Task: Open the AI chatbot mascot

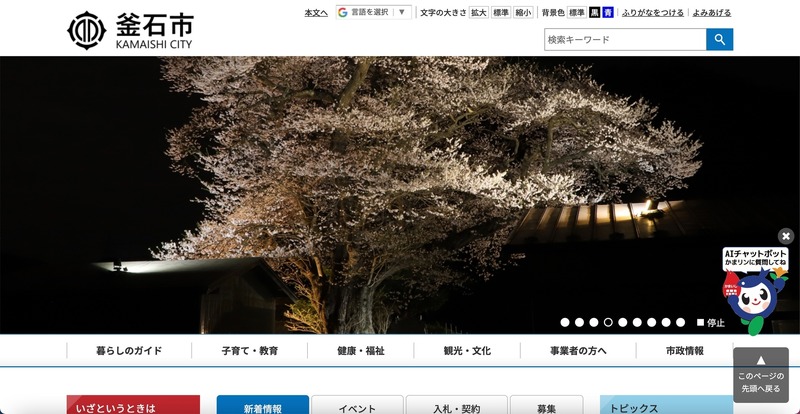Action: (755, 295)
